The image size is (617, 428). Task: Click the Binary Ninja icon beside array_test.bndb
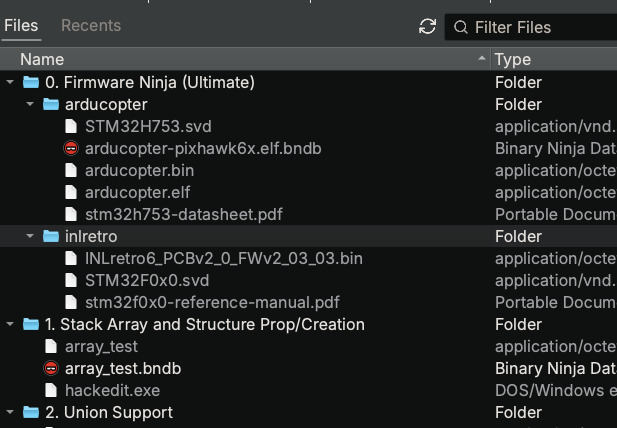point(51,368)
